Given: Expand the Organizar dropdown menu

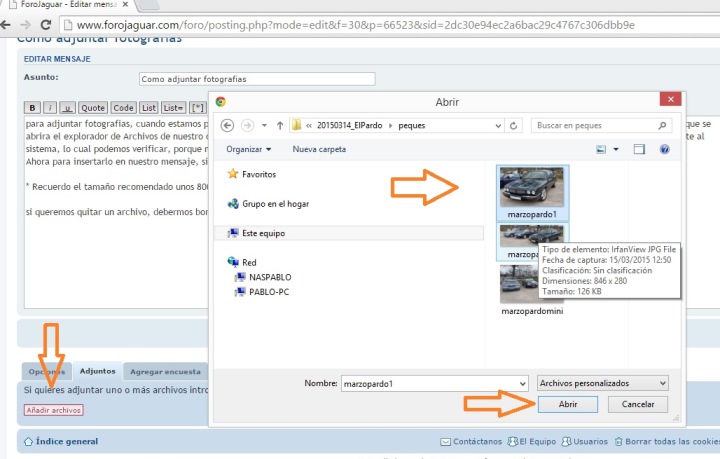Looking at the screenshot, I should [x=249, y=149].
